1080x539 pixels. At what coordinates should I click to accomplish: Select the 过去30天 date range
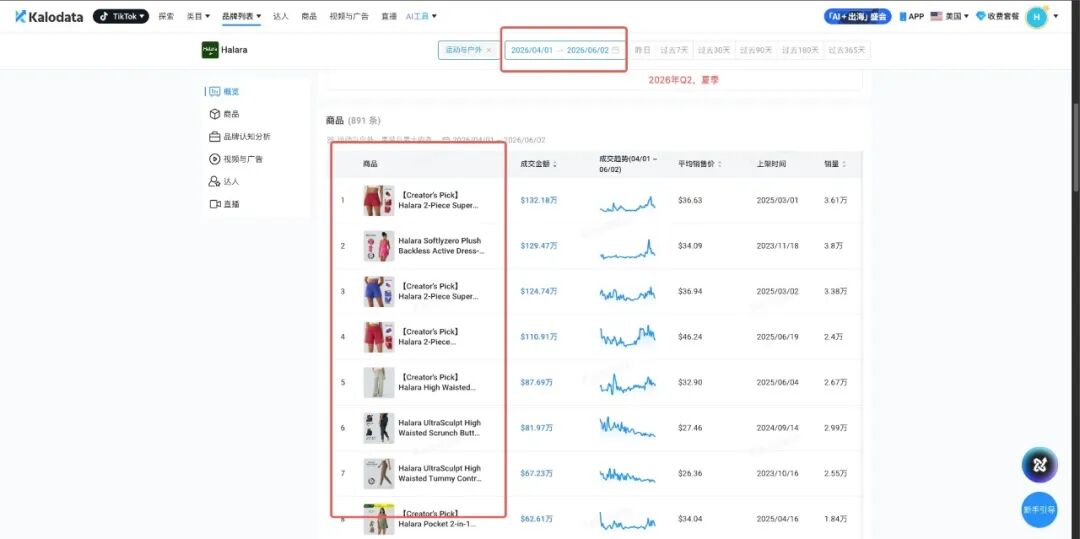tap(713, 50)
